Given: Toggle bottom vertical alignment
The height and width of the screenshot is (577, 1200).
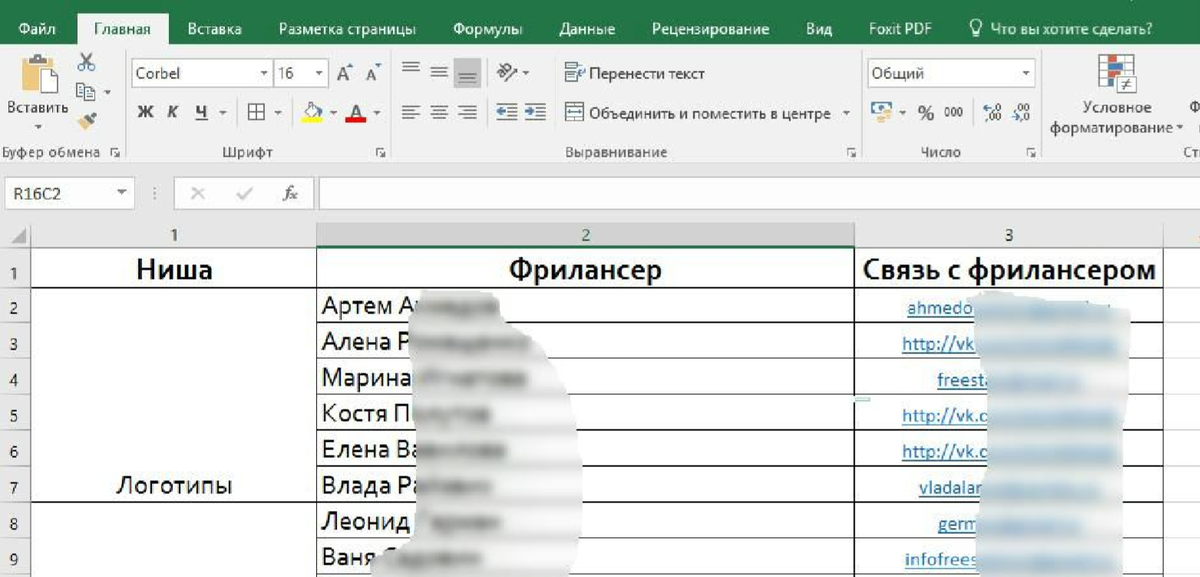Looking at the screenshot, I should (x=466, y=73).
